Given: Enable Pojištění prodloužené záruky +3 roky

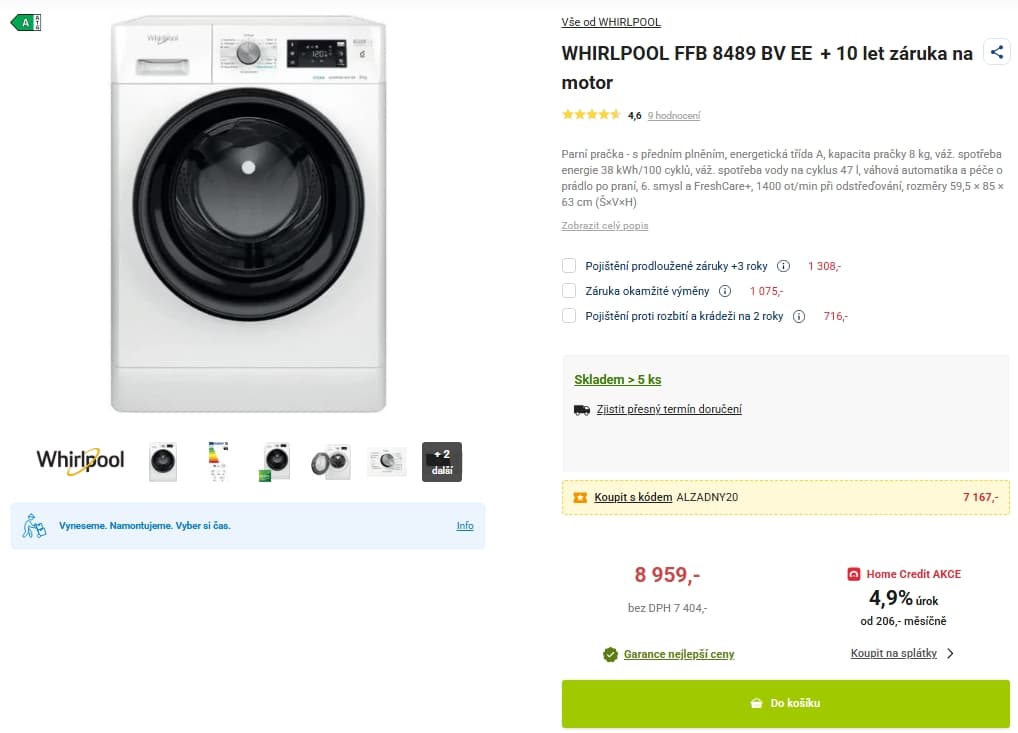Looking at the screenshot, I should [x=569, y=266].
